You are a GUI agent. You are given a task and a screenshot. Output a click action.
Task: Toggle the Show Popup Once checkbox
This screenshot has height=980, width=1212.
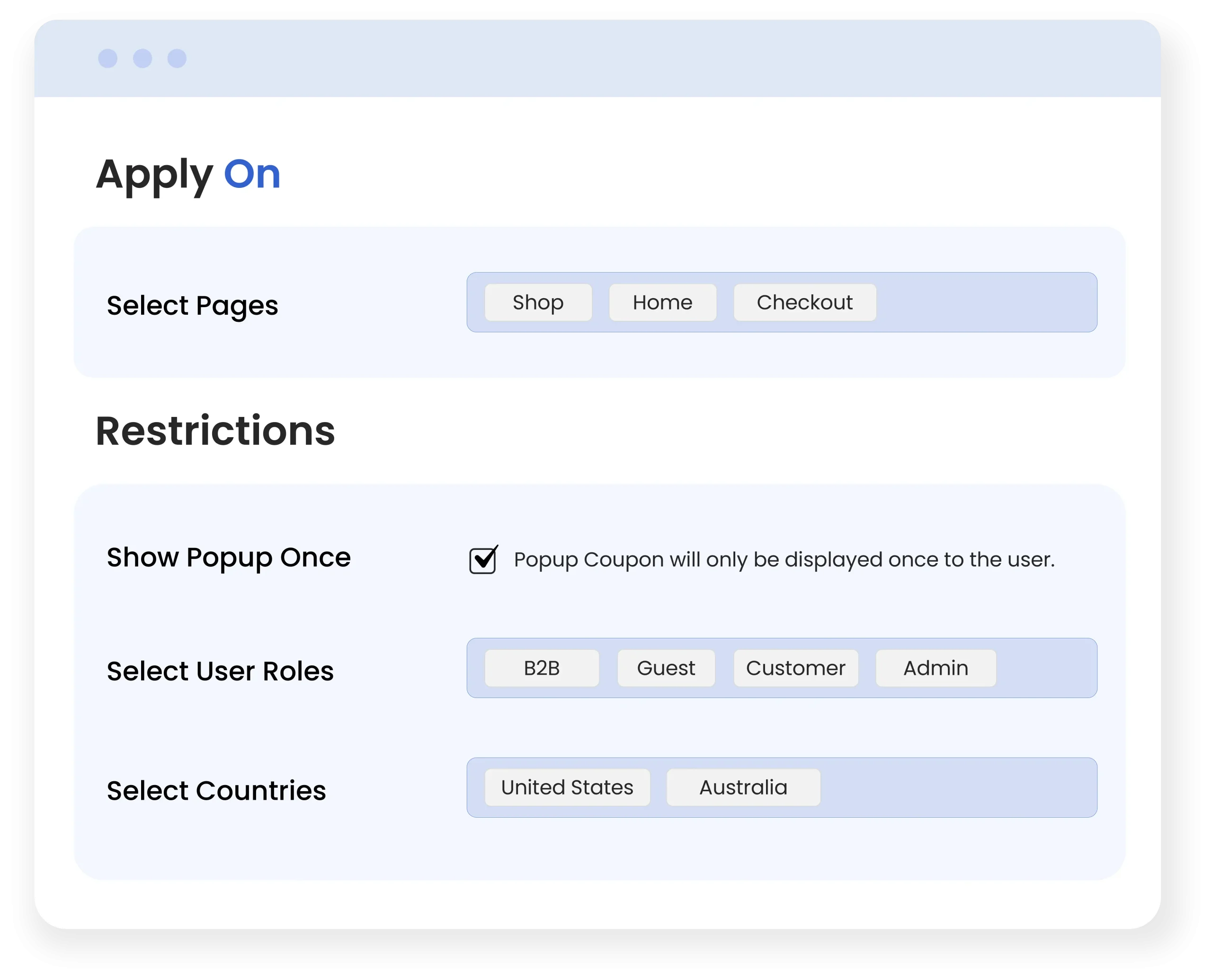coord(482,561)
